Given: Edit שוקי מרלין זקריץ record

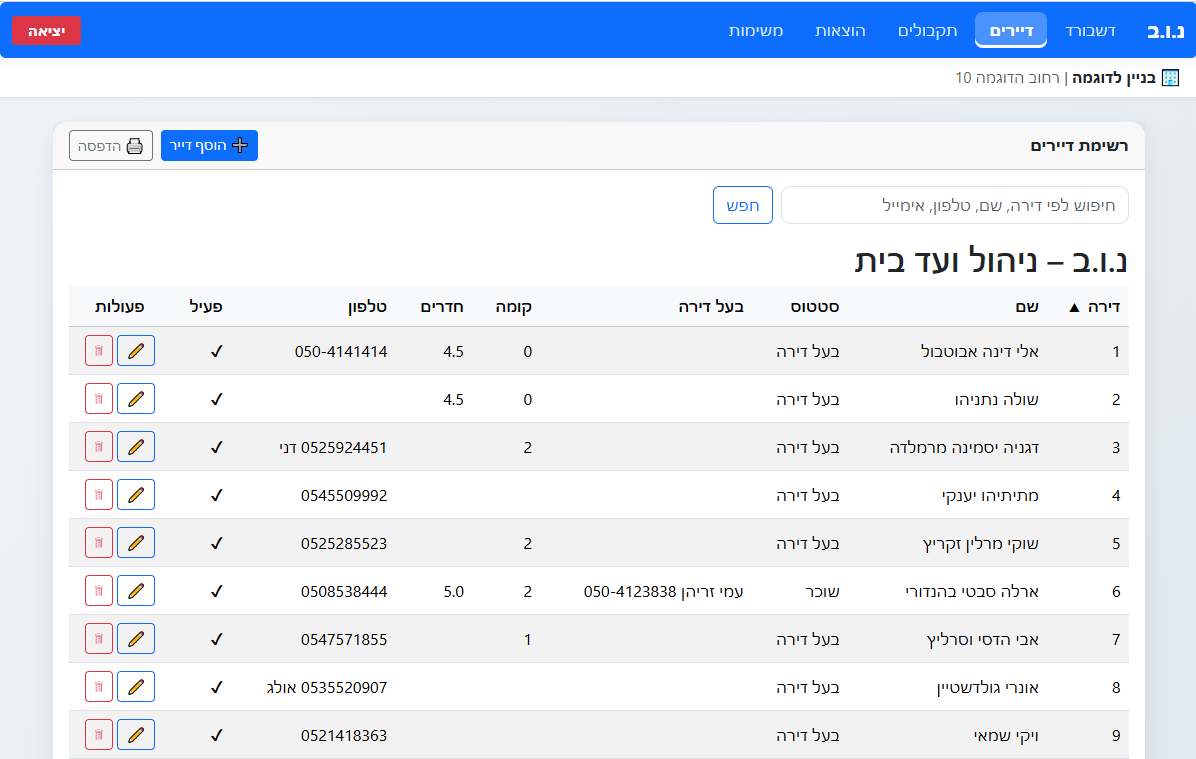Looking at the screenshot, I should coord(136,542).
